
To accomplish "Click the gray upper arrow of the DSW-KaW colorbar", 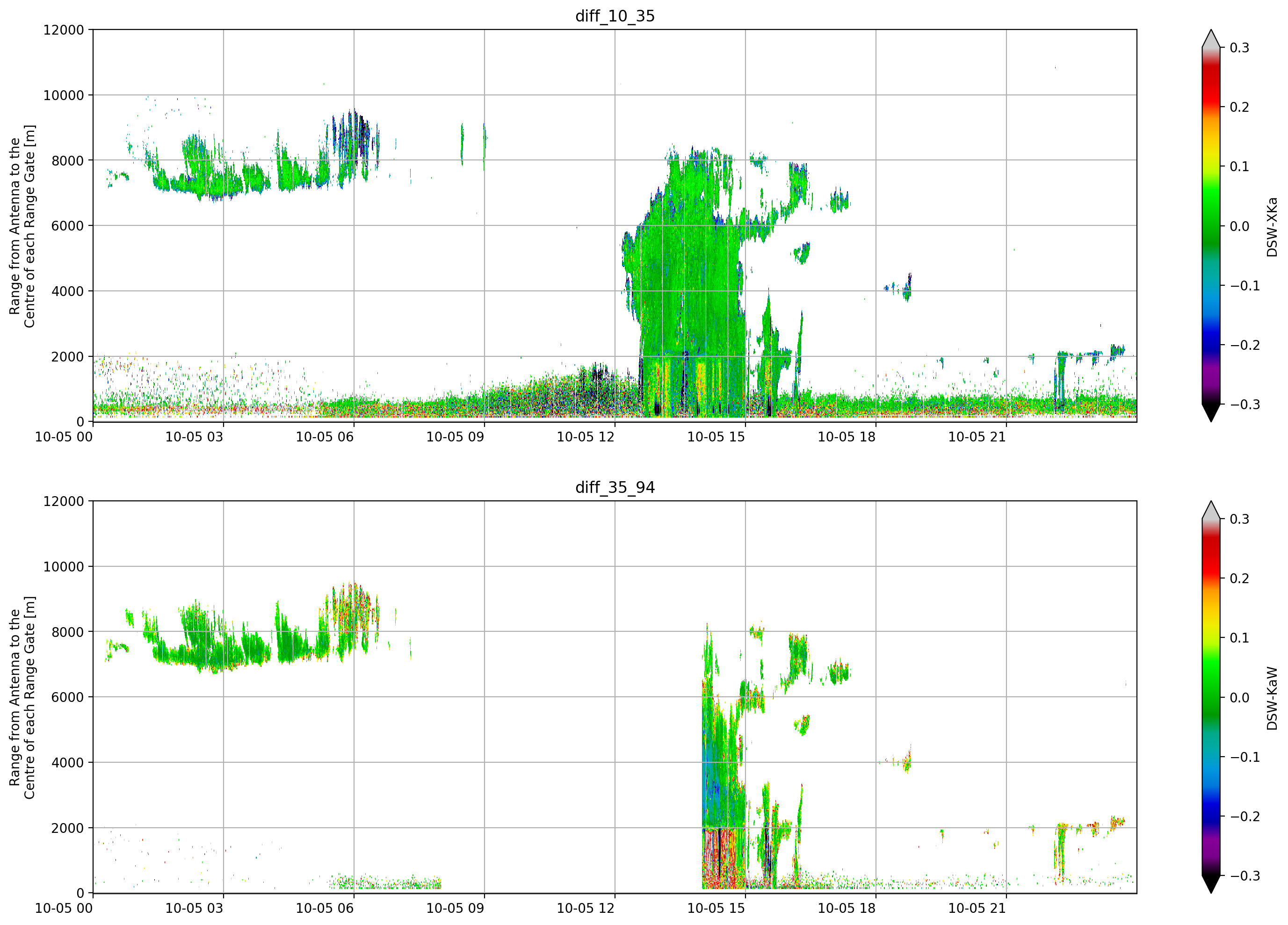I will pyautogui.click(x=1211, y=511).
